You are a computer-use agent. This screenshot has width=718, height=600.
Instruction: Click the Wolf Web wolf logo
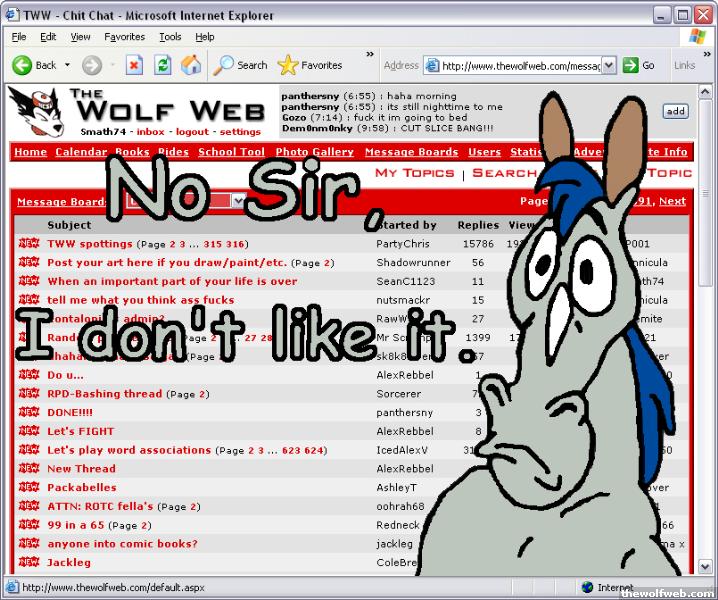point(31,110)
